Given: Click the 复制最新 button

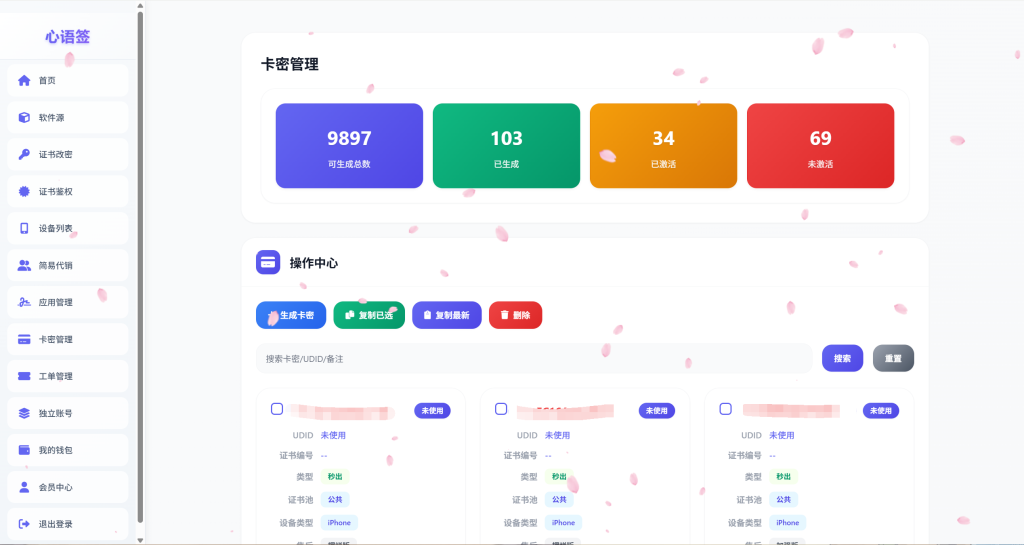Looking at the screenshot, I should tap(447, 315).
